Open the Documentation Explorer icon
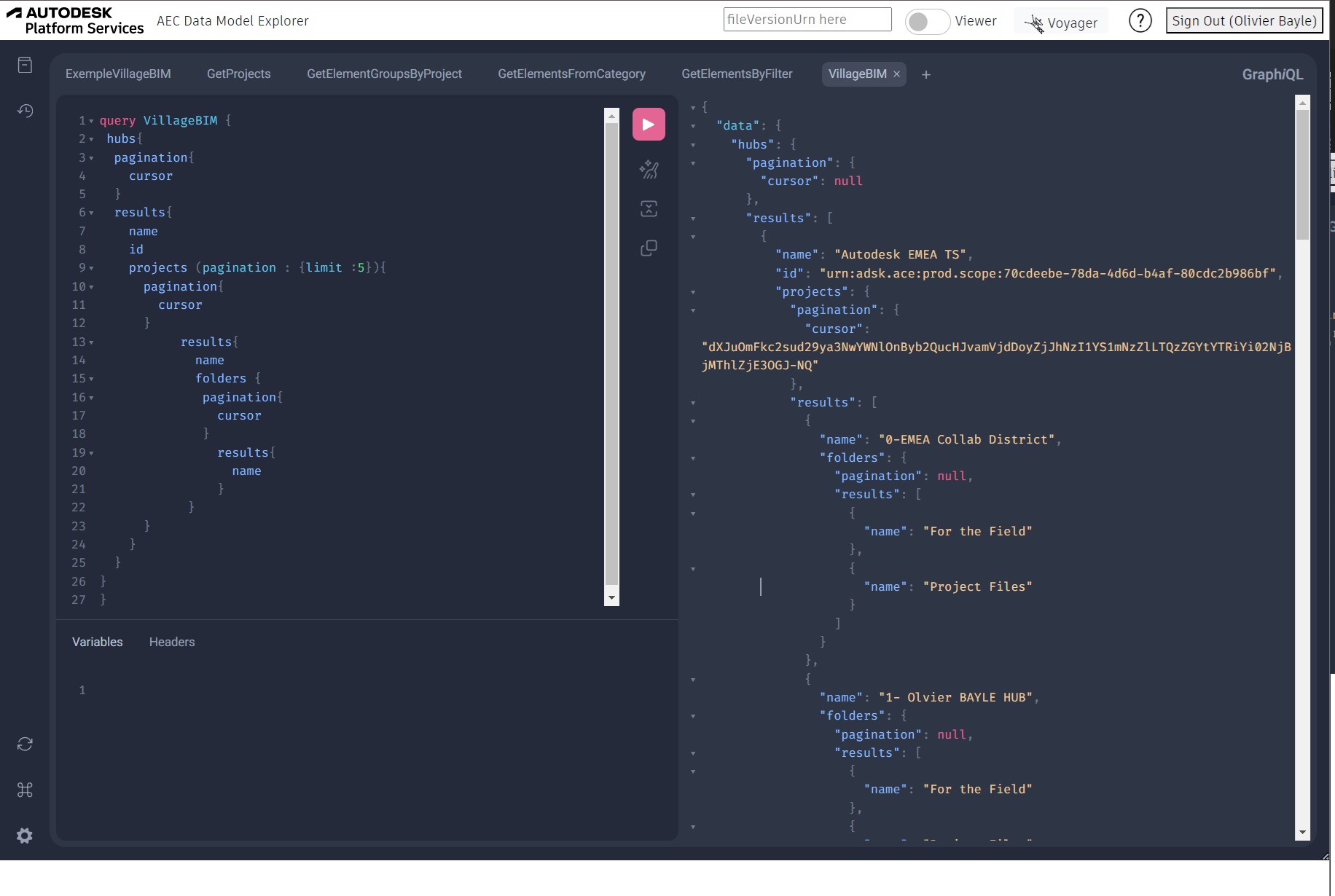Screen dimensions: 1335x896 [25, 66]
